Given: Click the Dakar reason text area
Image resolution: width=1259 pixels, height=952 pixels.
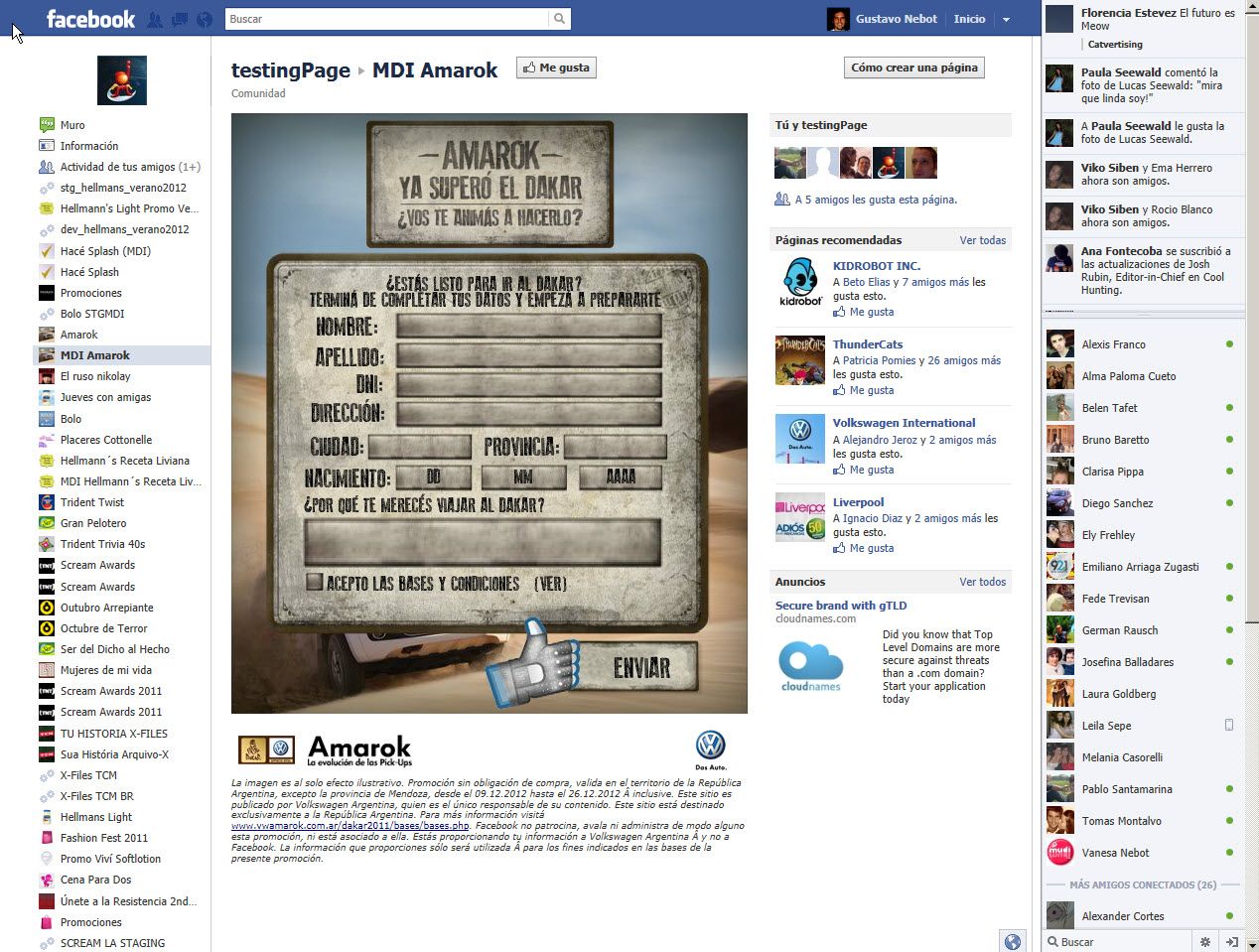Looking at the screenshot, I should pos(483,542).
